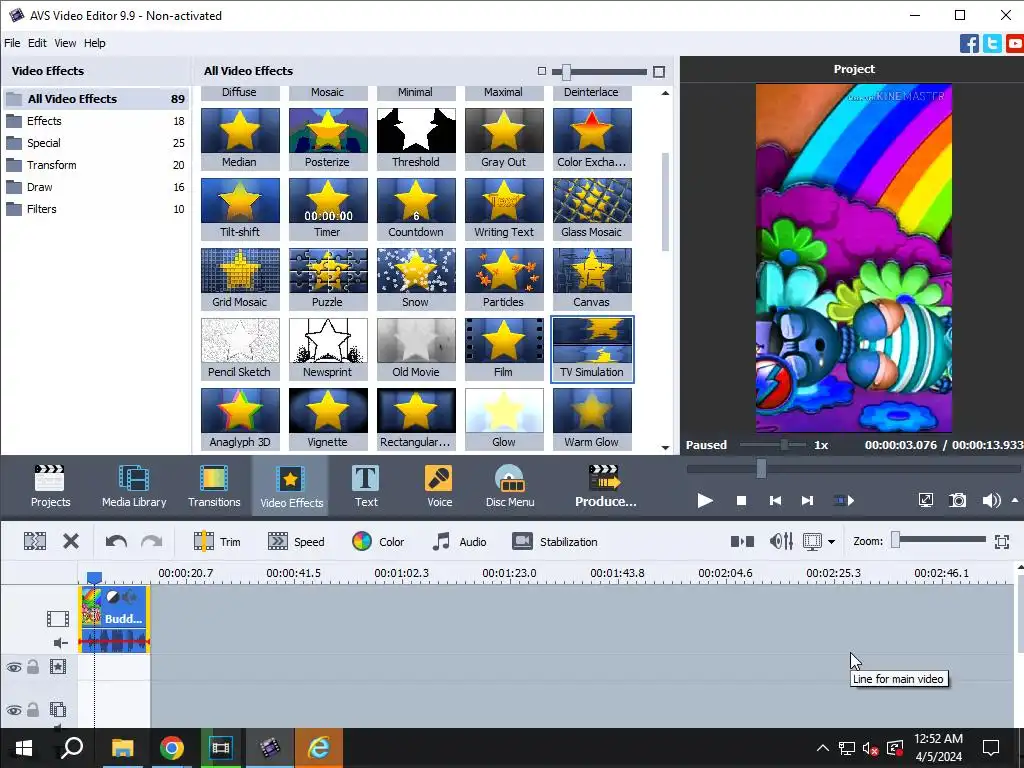Redo the last action
The image size is (1024, 768).
152,541
